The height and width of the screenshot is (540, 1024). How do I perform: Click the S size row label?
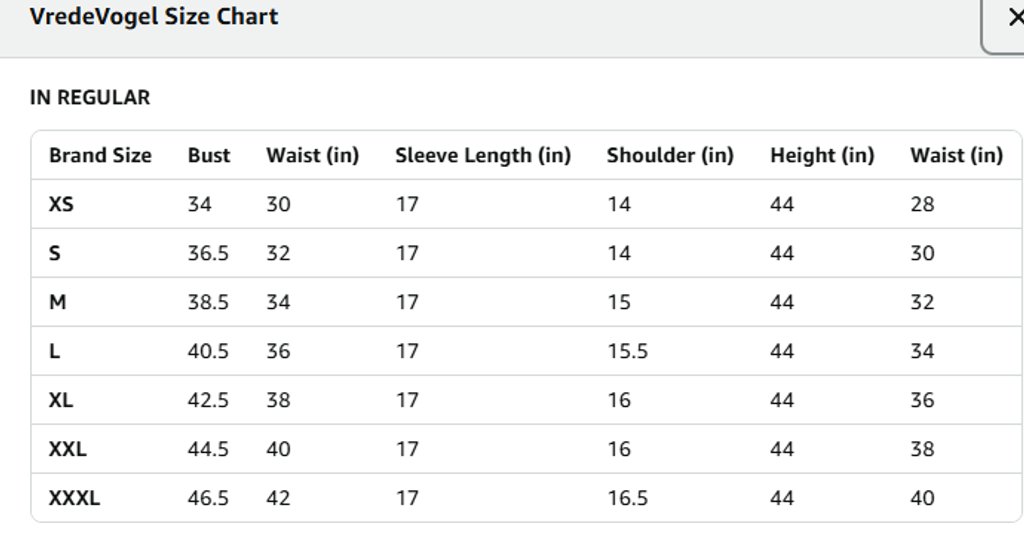tap(55, 253)
